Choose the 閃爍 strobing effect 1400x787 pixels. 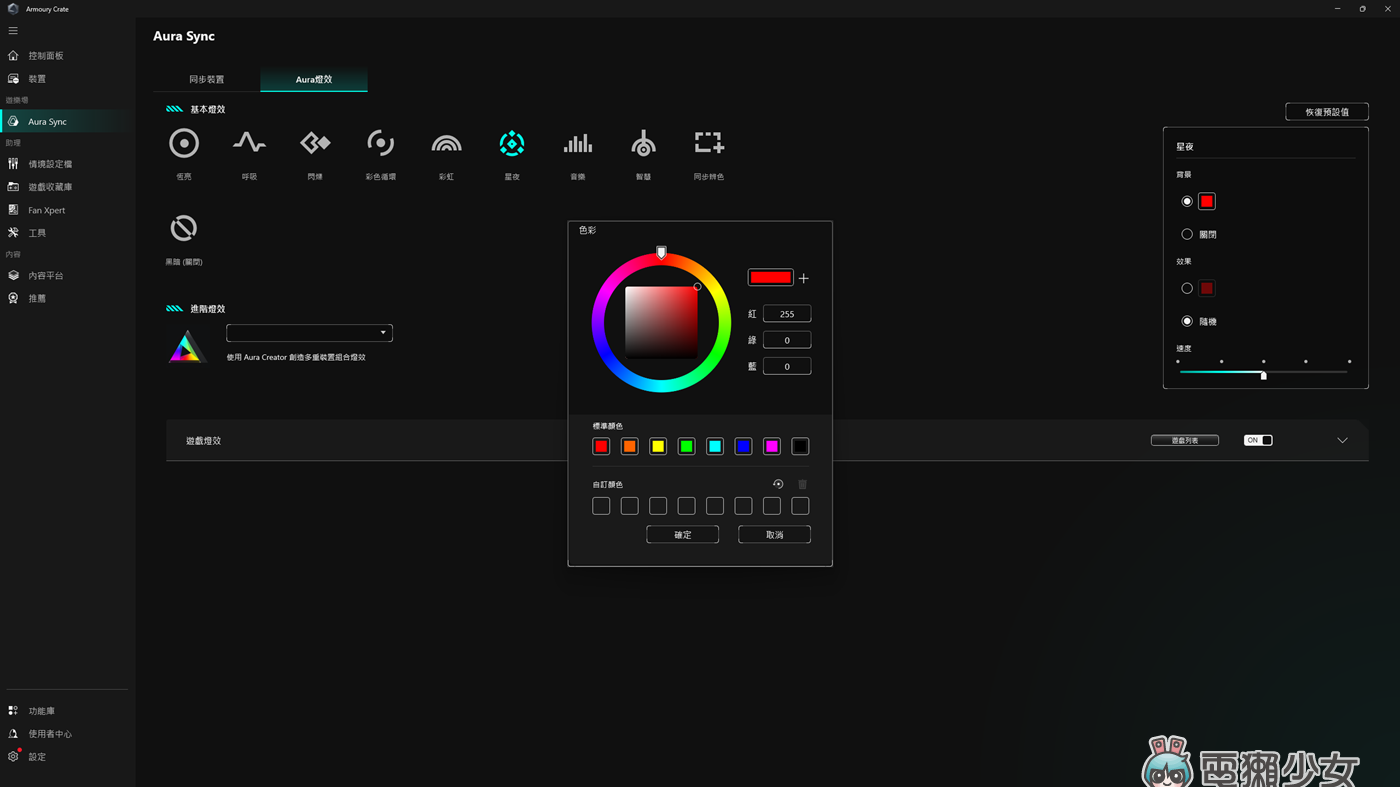[315, 144]
